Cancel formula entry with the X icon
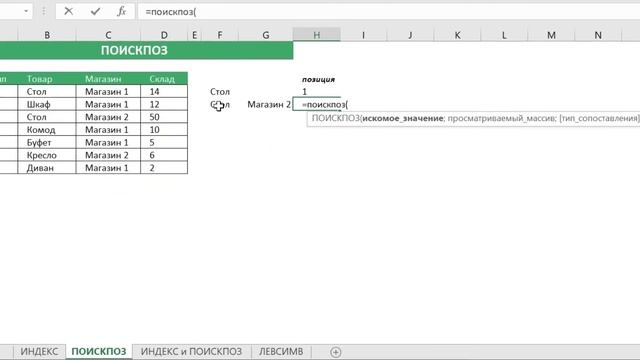The height and width of the screenshot is (360, 640). [69, 11]
